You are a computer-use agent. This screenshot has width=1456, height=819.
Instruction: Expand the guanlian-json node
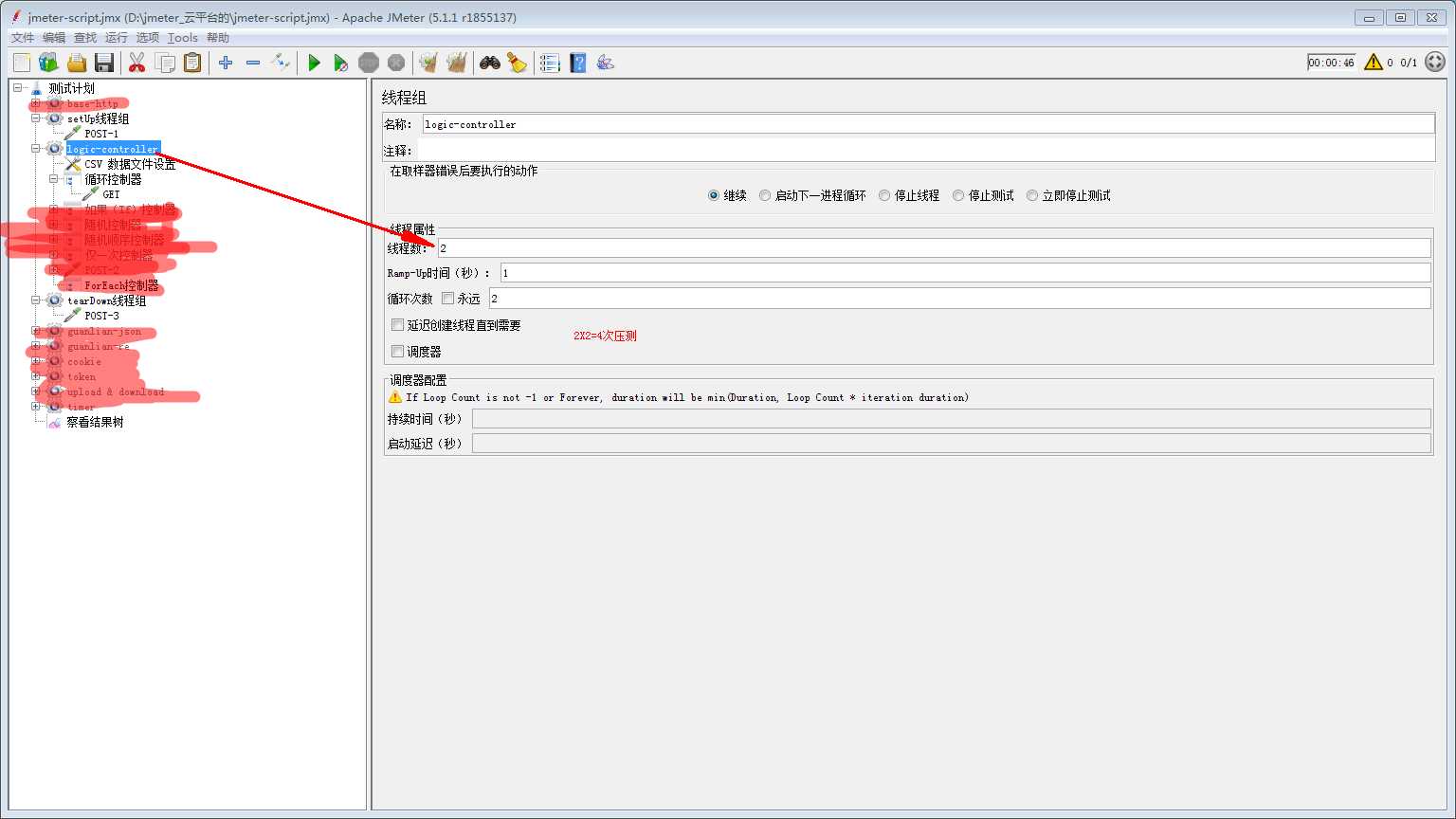[35, 331]
